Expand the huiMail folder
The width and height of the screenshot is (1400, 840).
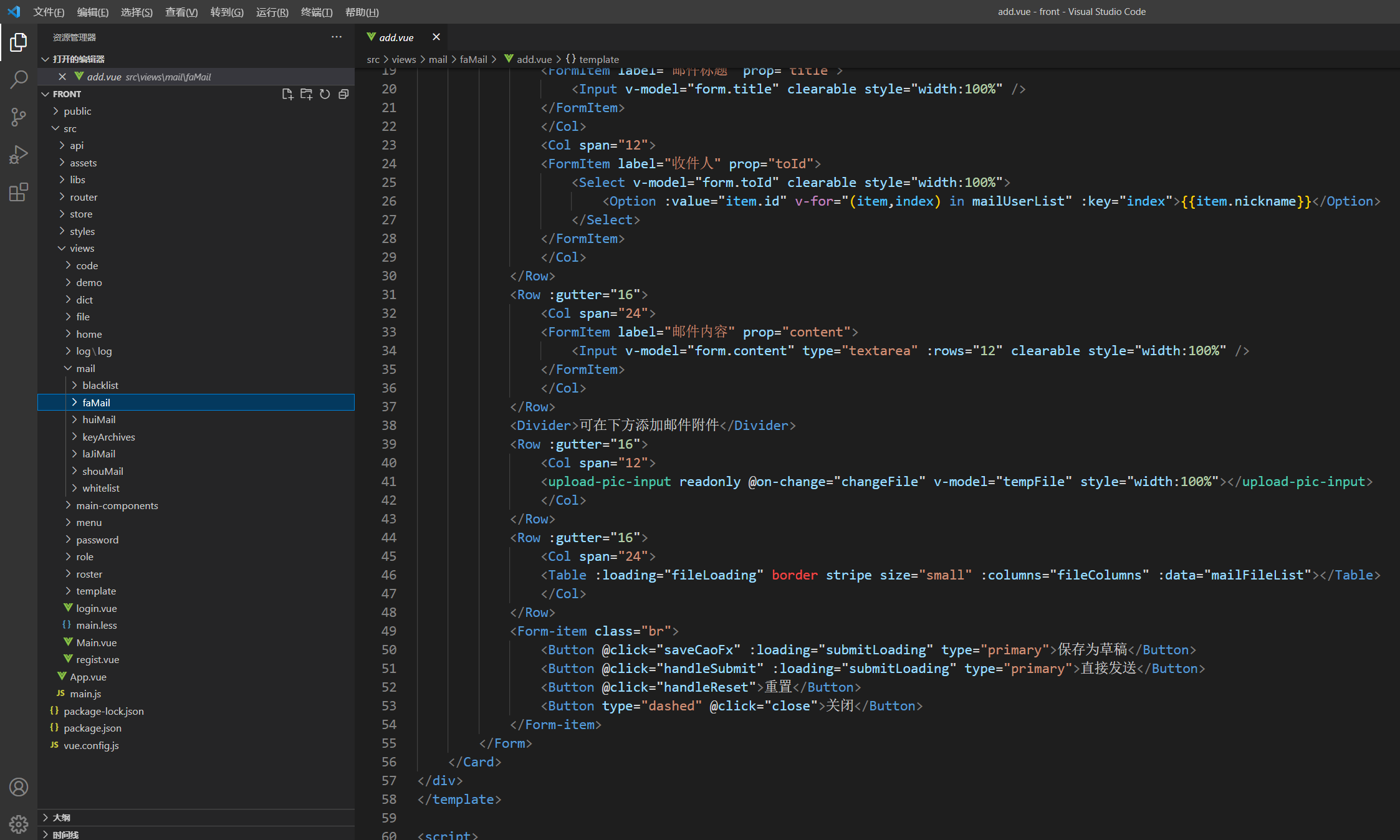(98, 419)
